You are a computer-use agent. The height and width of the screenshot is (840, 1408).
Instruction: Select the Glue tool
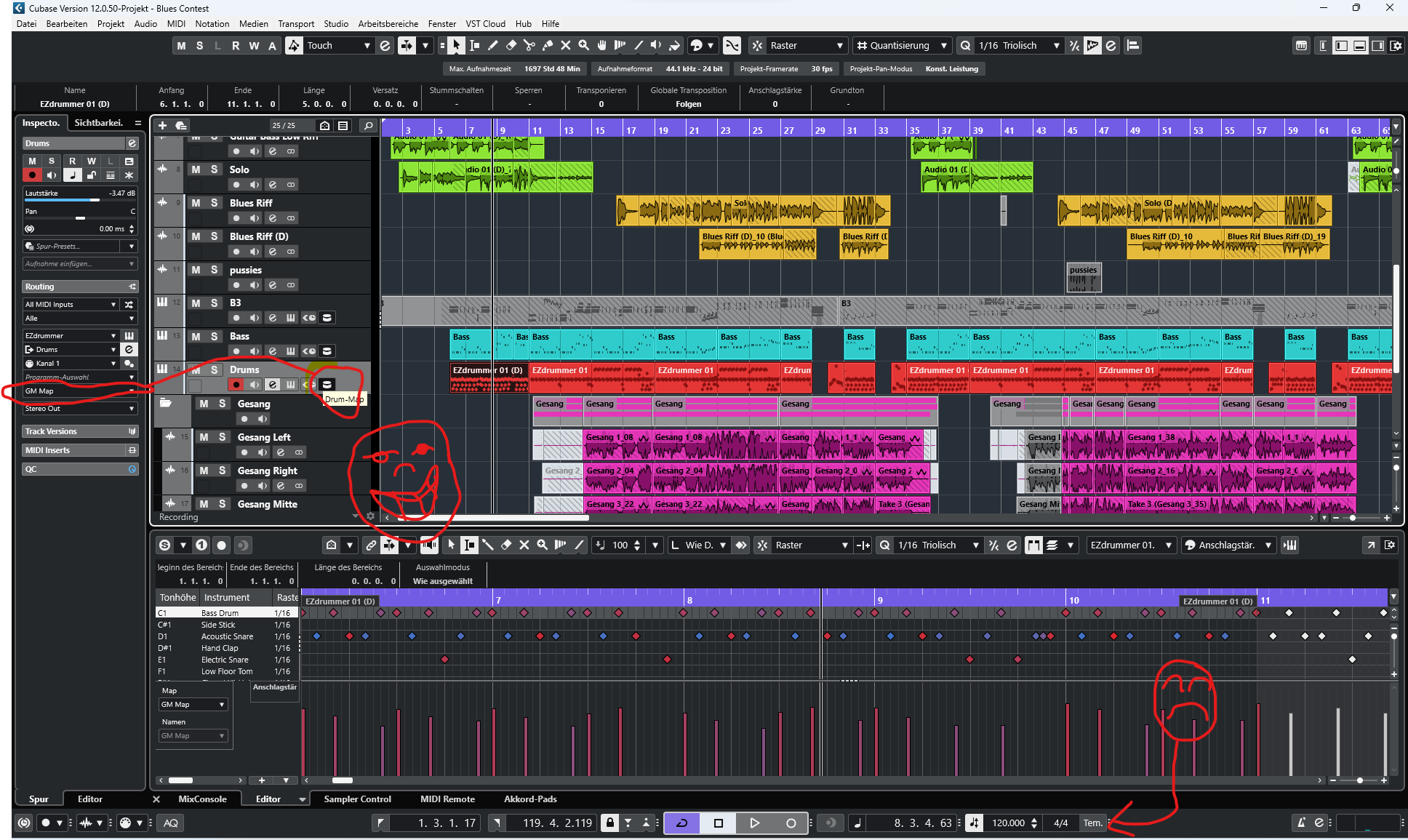pos(548,45)
